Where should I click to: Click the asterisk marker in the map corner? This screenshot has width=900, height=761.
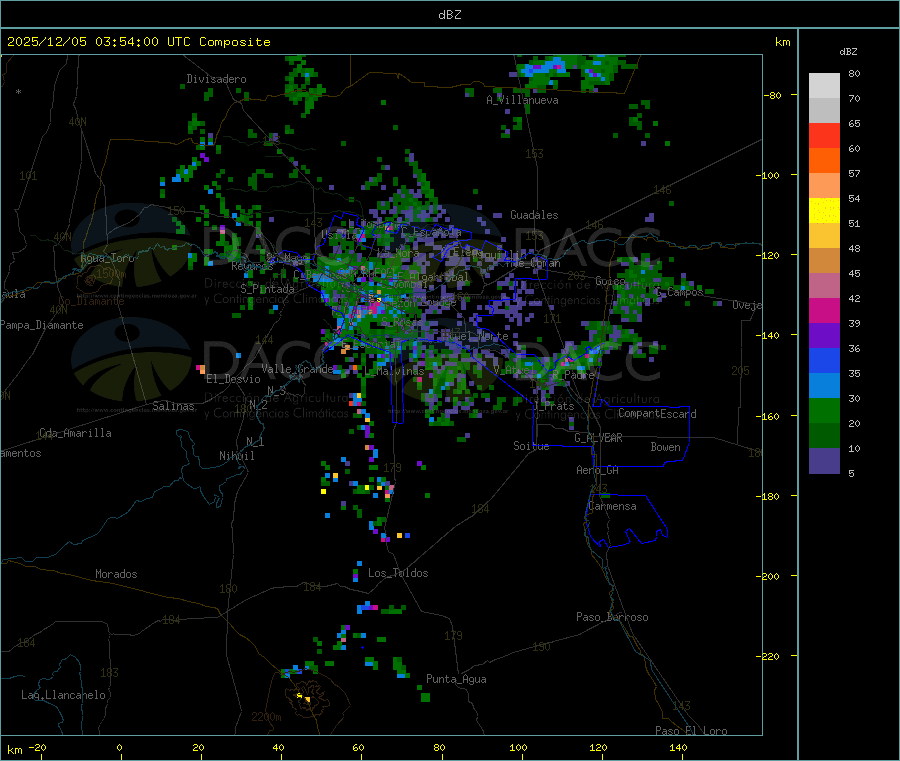coord(19,92)
